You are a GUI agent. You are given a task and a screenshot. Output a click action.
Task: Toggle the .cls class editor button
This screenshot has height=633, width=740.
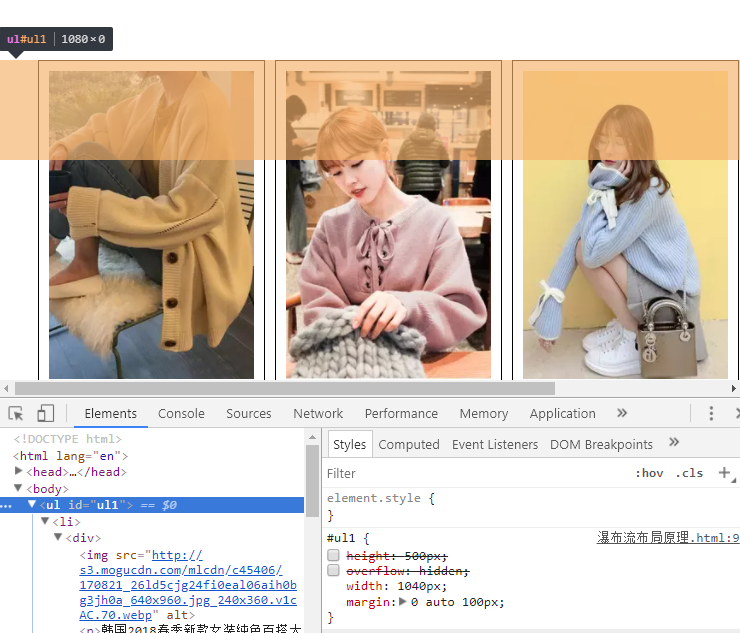point(690,473)
